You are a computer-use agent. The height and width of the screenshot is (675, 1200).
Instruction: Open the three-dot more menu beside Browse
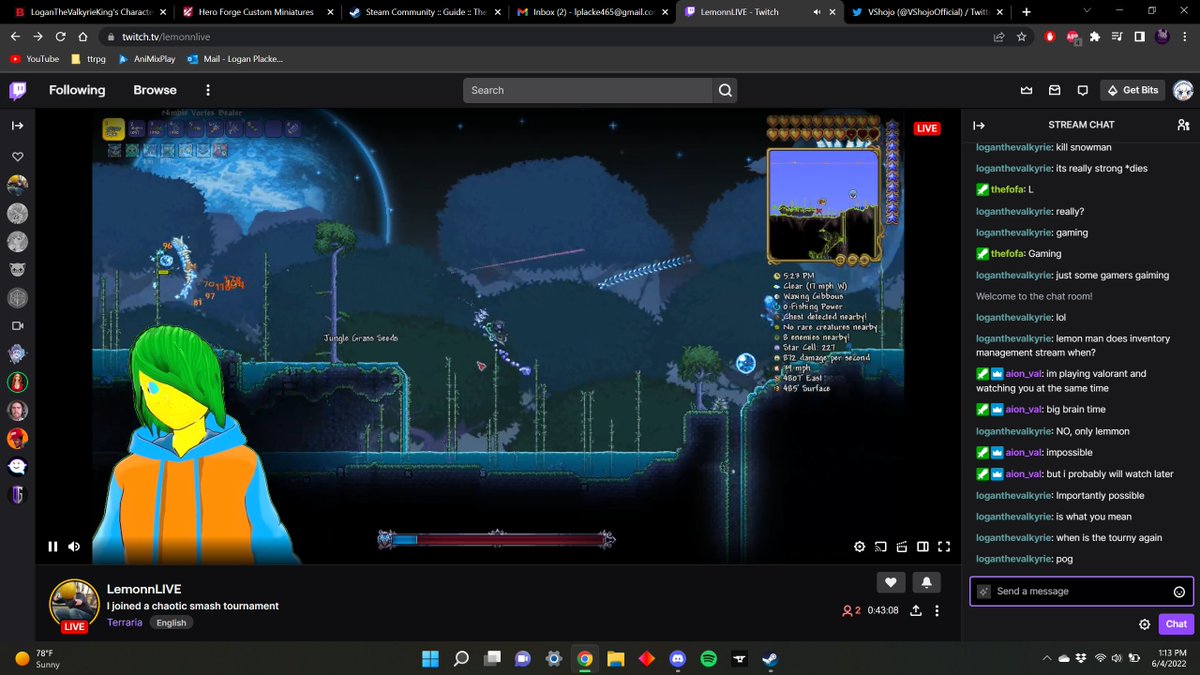pyautogui.click(x=207, y=90)
